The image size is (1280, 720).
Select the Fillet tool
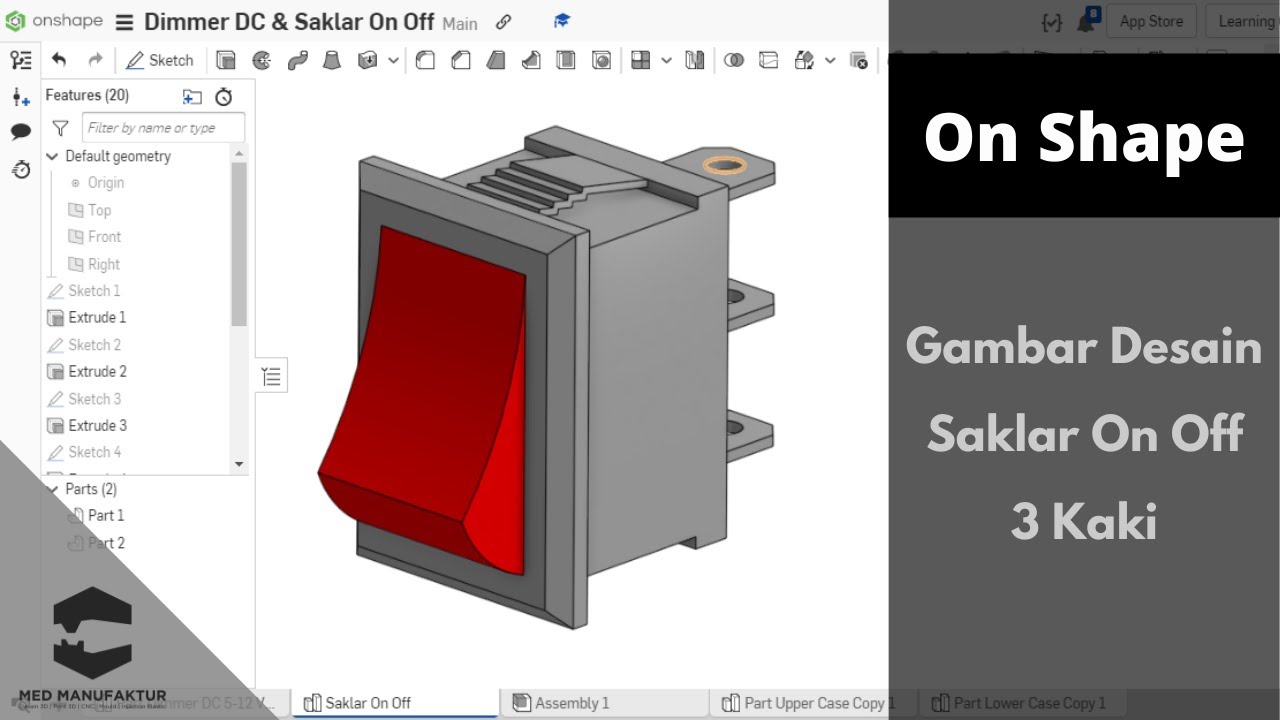click(x=425, y=60)
